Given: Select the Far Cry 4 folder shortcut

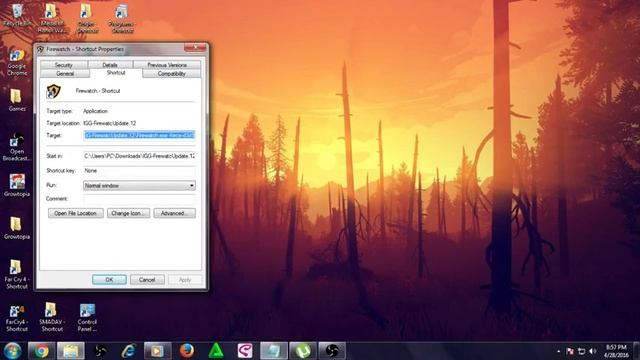Looking at the screenshot, I should tap(16, 274).
